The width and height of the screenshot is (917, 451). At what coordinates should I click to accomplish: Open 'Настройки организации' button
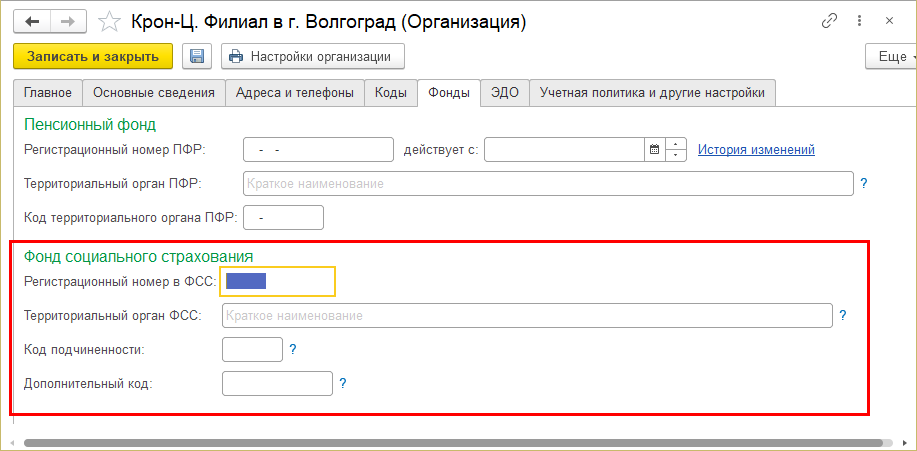click(312, 57)
